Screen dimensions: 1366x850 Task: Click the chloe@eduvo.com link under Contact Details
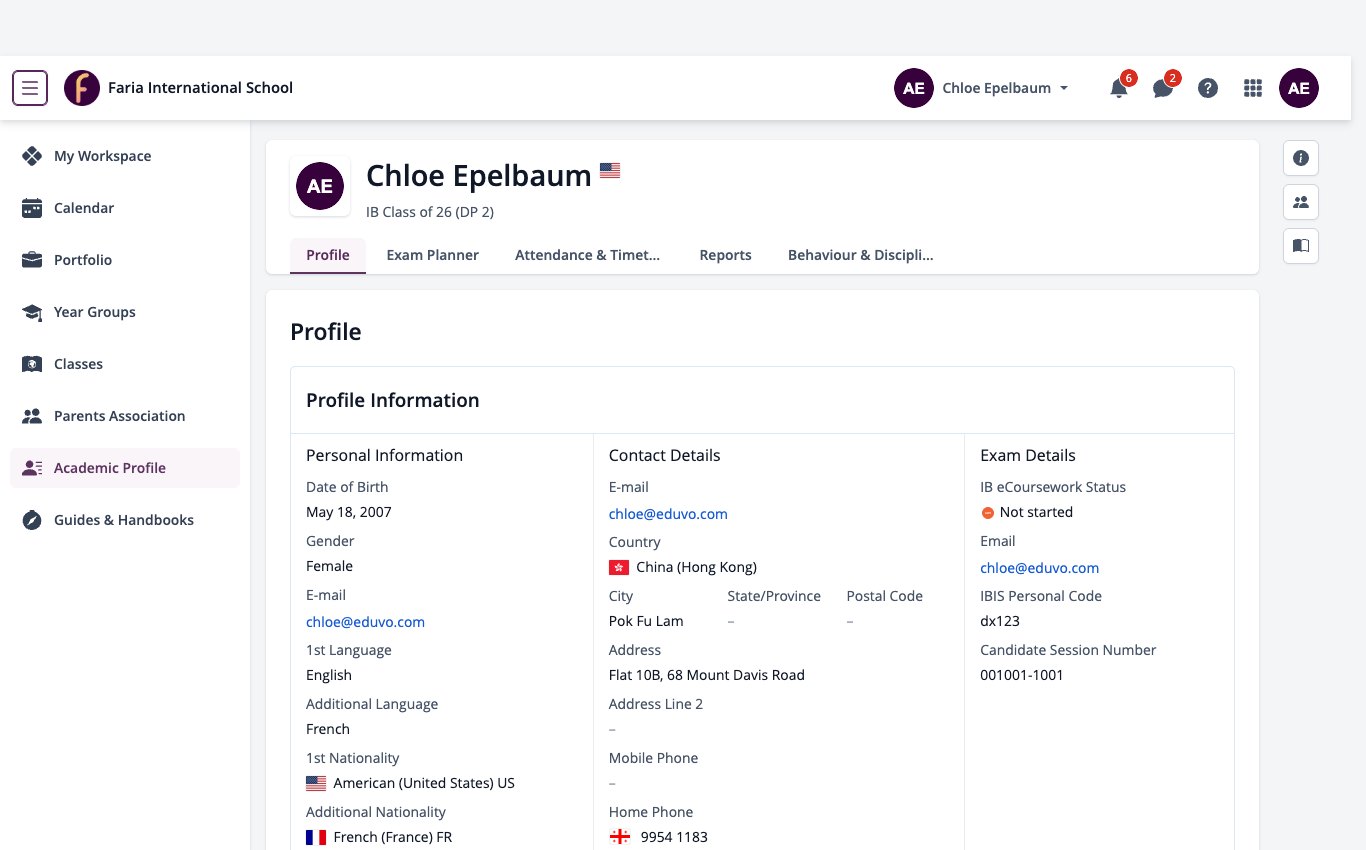pos(668,514)
